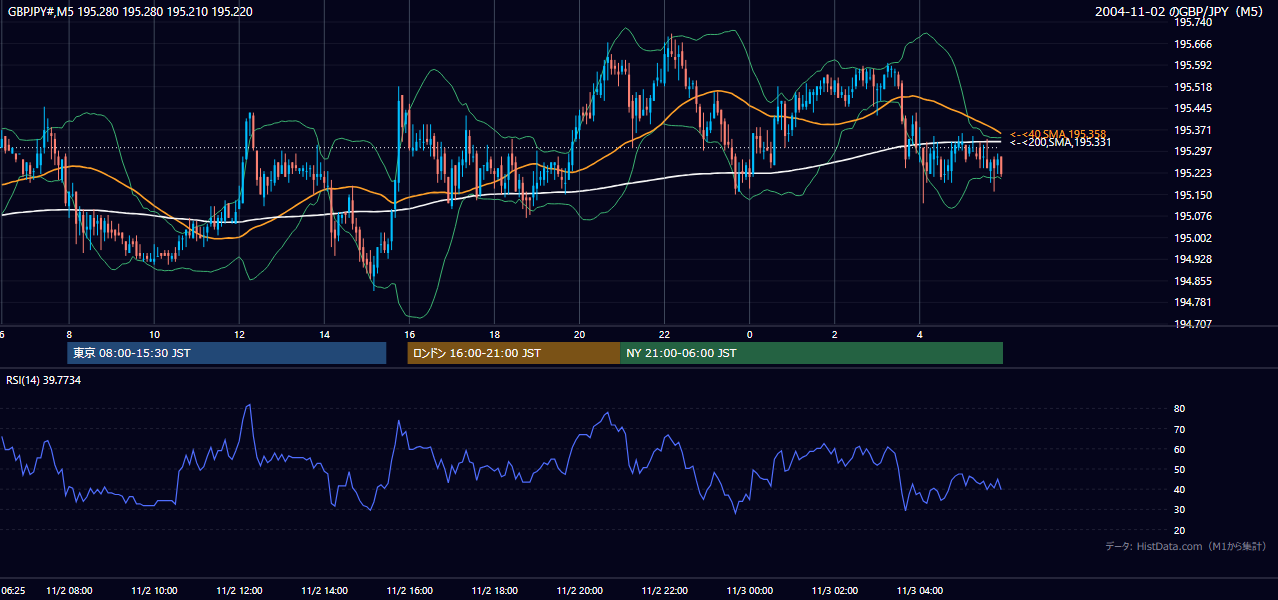The width and height of the screenshot is (1278, 600).
Task: Click price axis value 195.666
Action: (1193, 44)
